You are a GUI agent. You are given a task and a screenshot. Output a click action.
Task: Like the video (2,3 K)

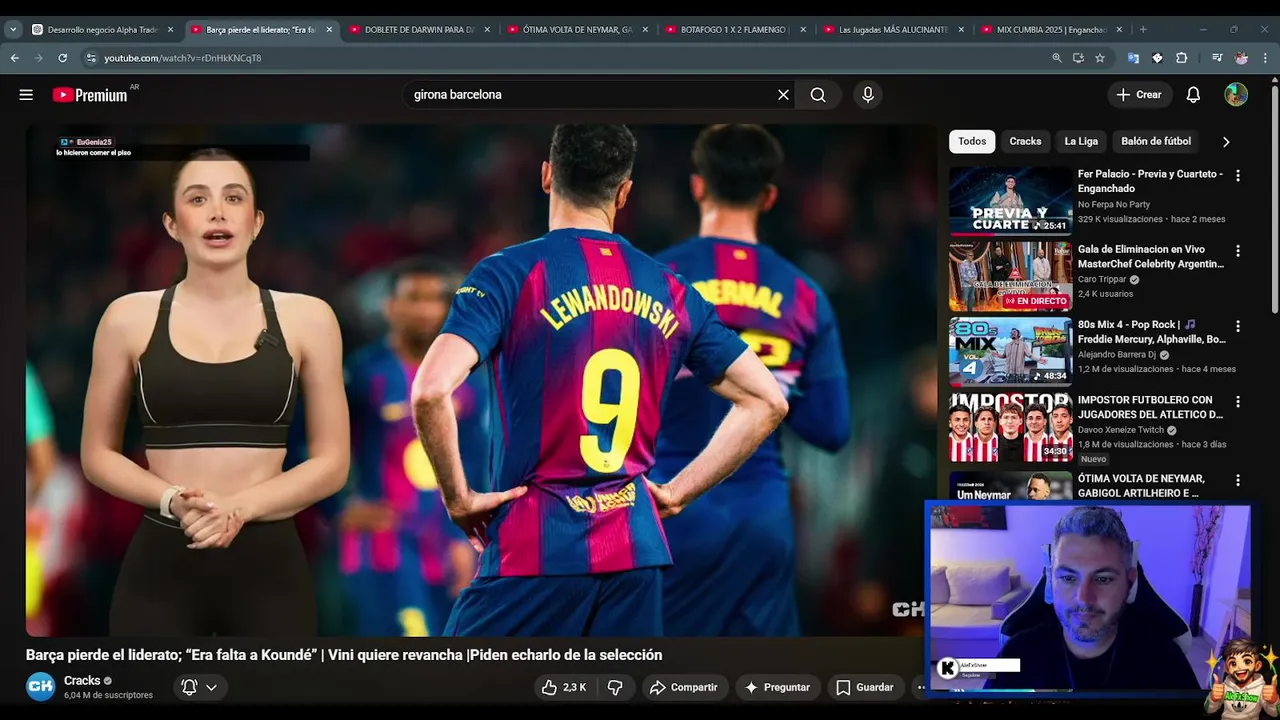click(563, 687)
